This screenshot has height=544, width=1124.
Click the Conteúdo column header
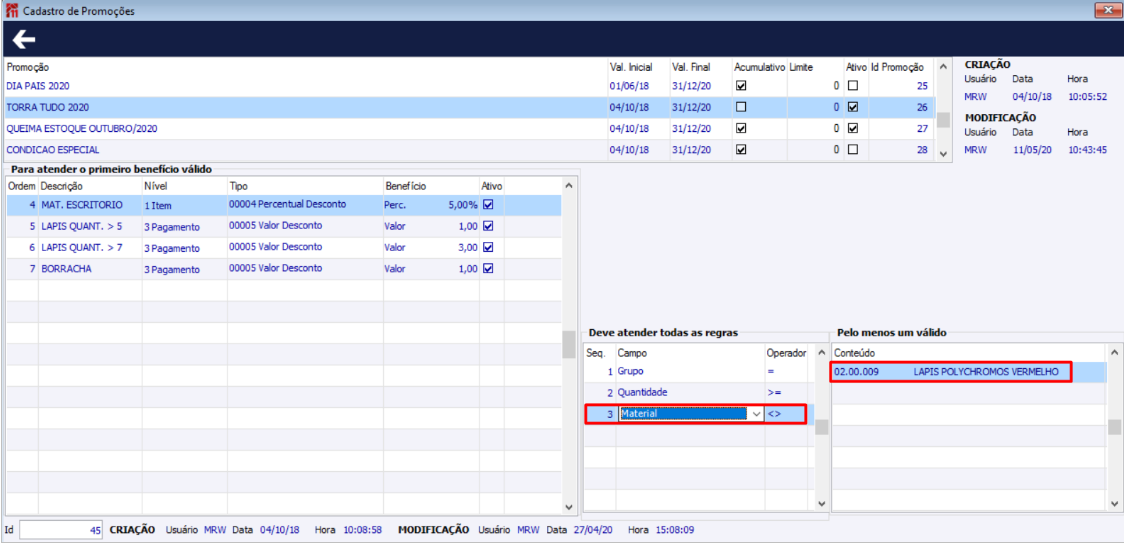pos(854,353)
